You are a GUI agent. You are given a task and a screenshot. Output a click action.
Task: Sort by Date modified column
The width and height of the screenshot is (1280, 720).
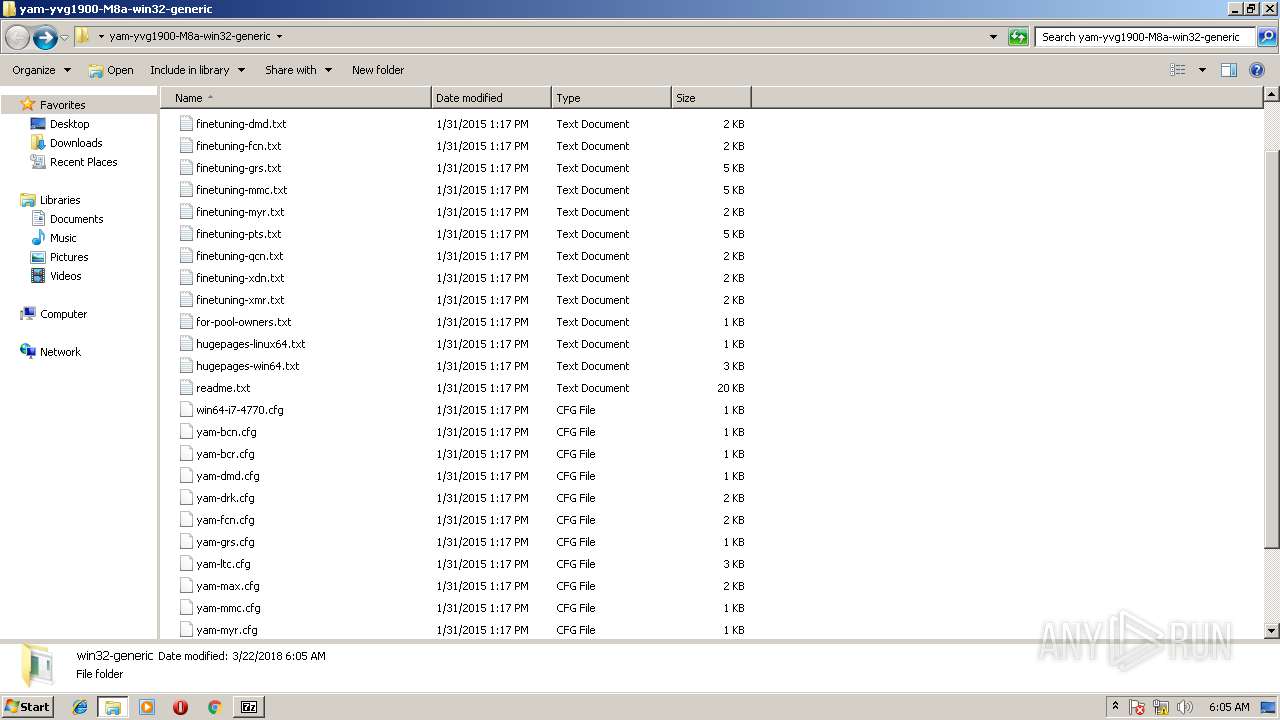coord(491,98)
